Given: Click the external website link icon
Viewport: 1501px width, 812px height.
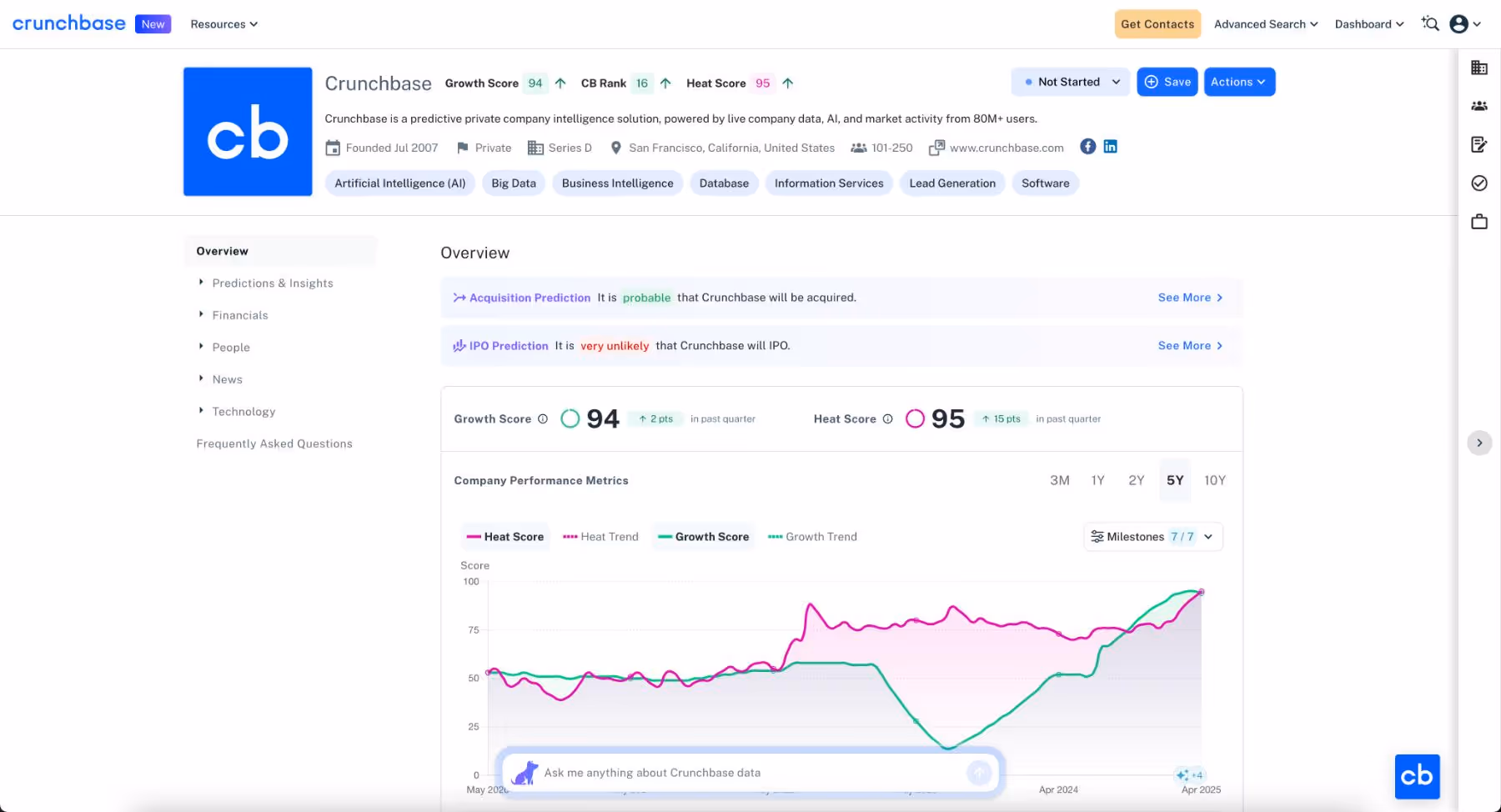Looking at the screenshot, I should tap(936, 148).
